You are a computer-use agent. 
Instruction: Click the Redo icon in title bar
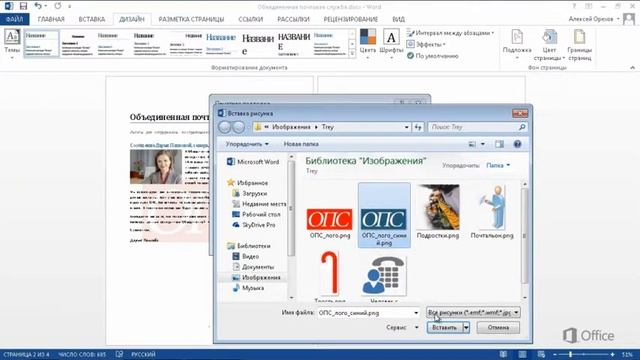58,6
